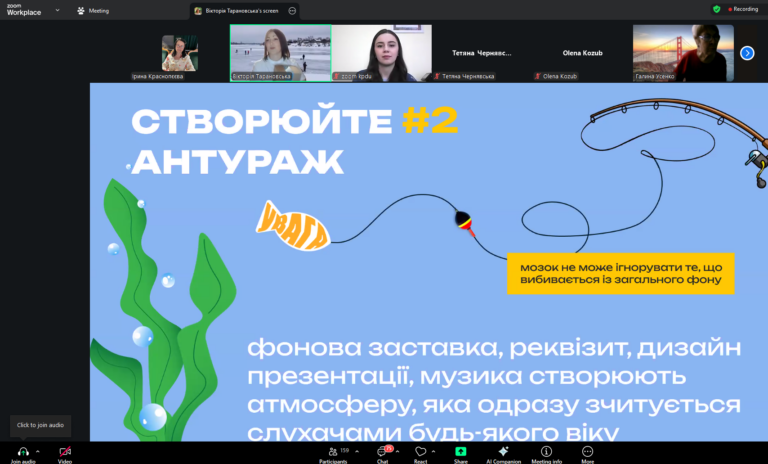Select Галина Усенко video thumbnail

683,53
